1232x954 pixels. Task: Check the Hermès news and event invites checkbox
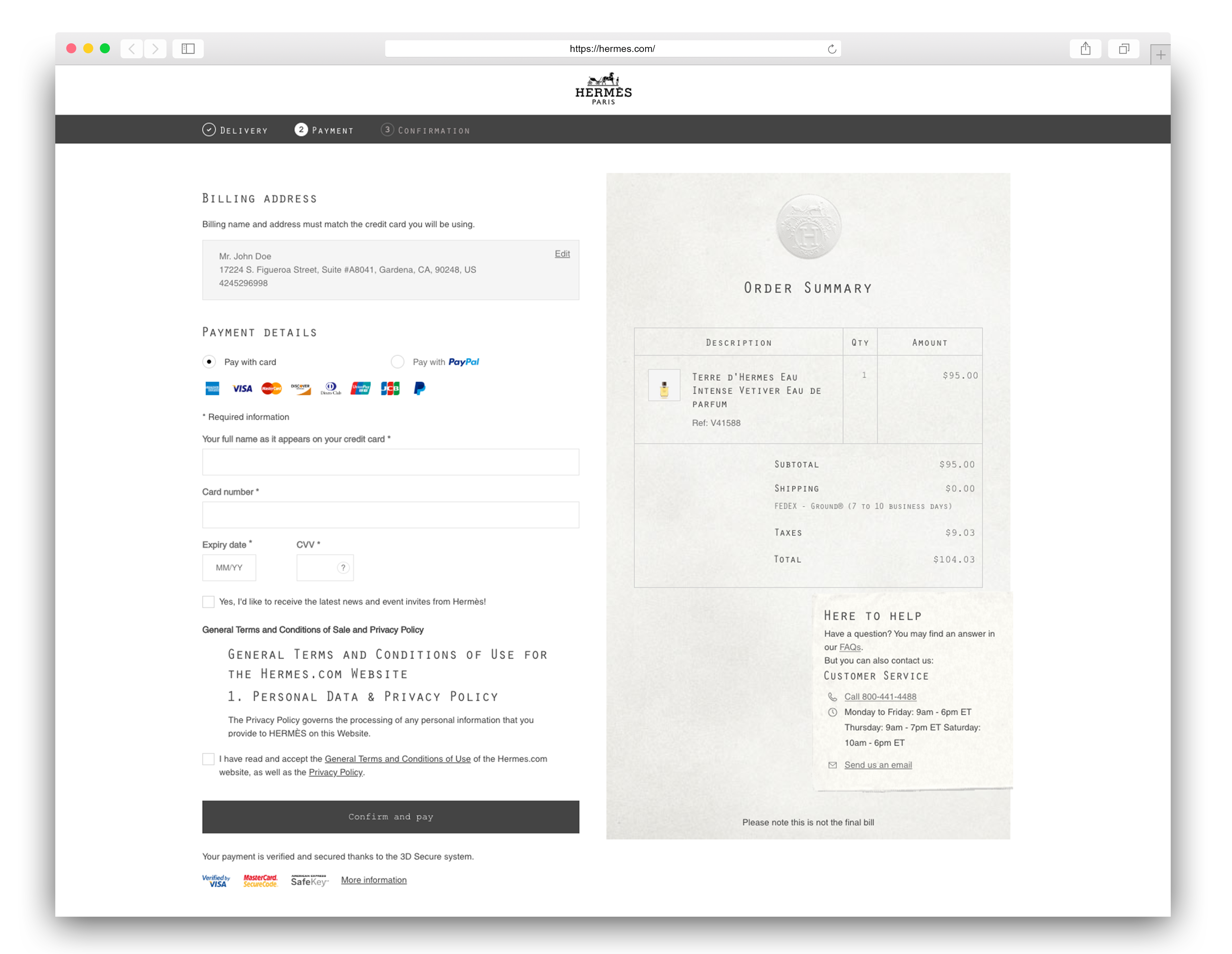(x=209, y=602)
